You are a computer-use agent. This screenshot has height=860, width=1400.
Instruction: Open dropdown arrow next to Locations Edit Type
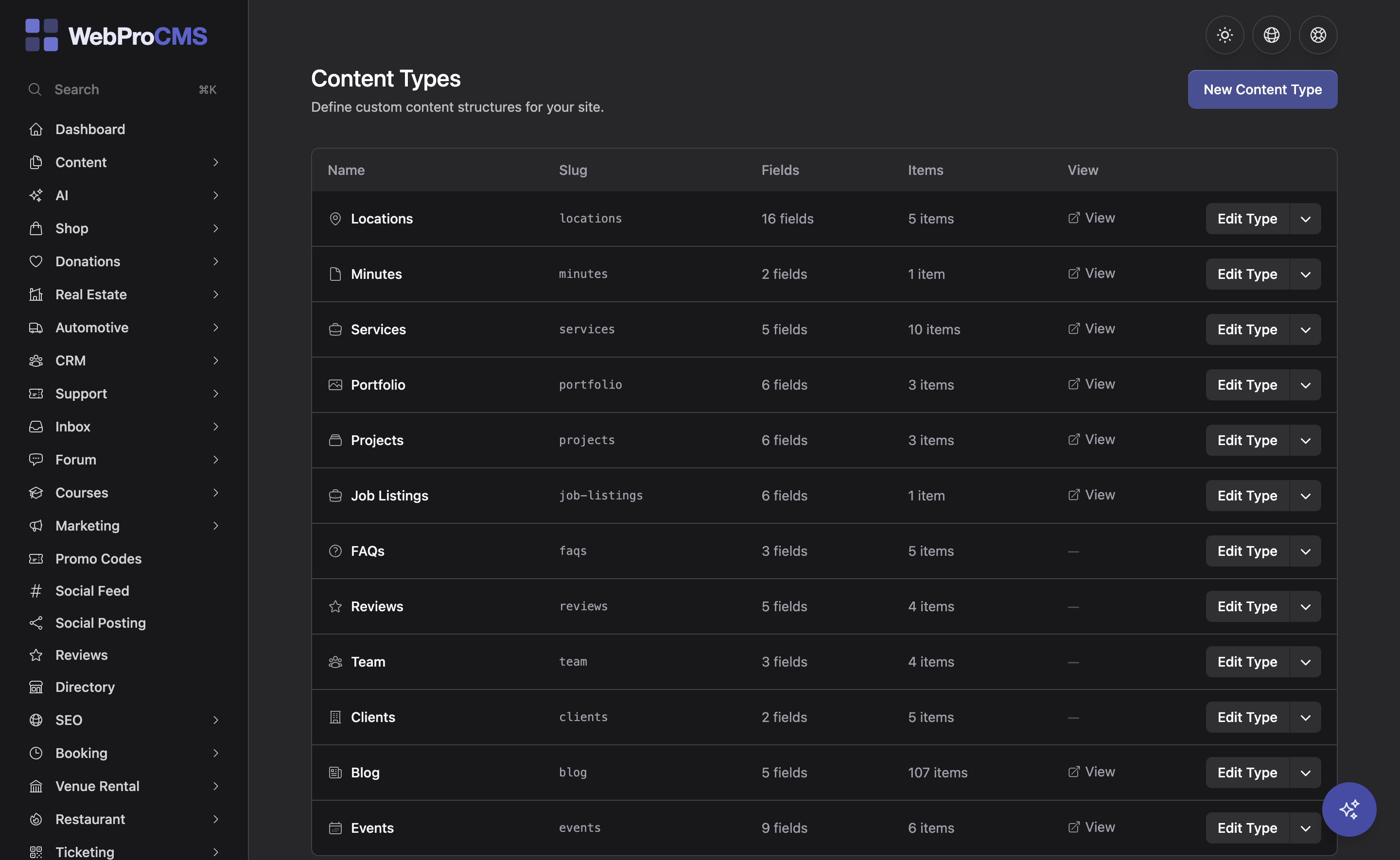click(1305, 219)
